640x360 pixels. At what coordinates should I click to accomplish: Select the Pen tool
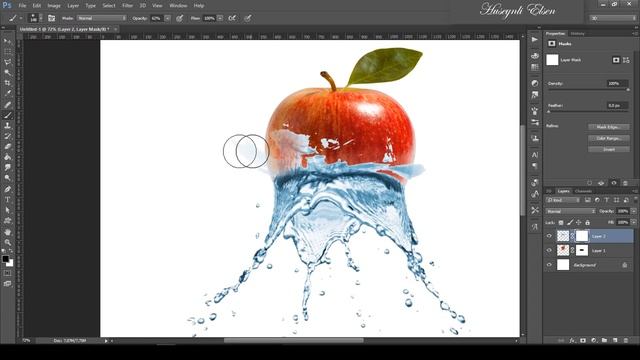point(7,189)
